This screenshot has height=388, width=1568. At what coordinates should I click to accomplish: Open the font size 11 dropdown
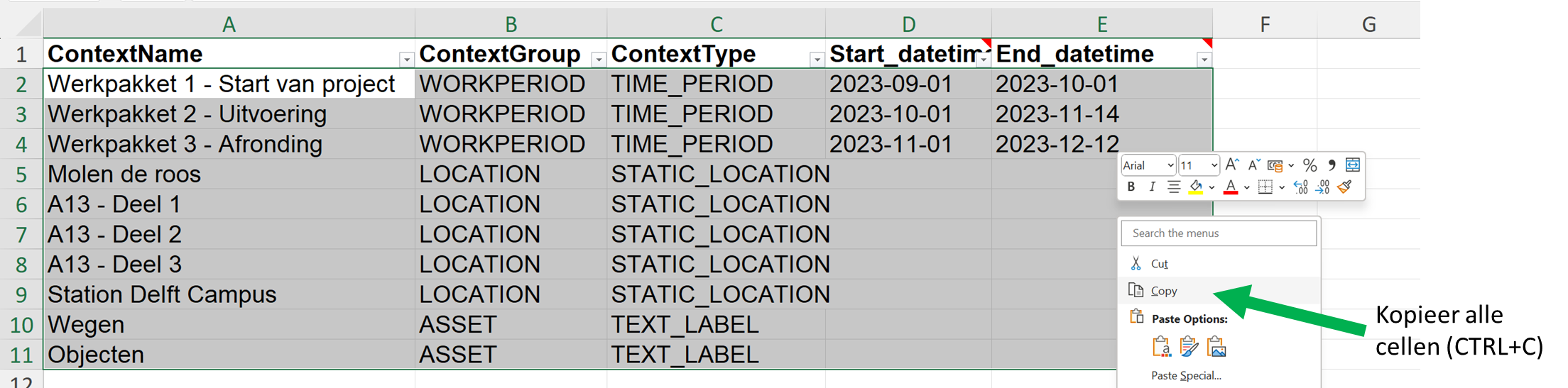click(1214, 165)
